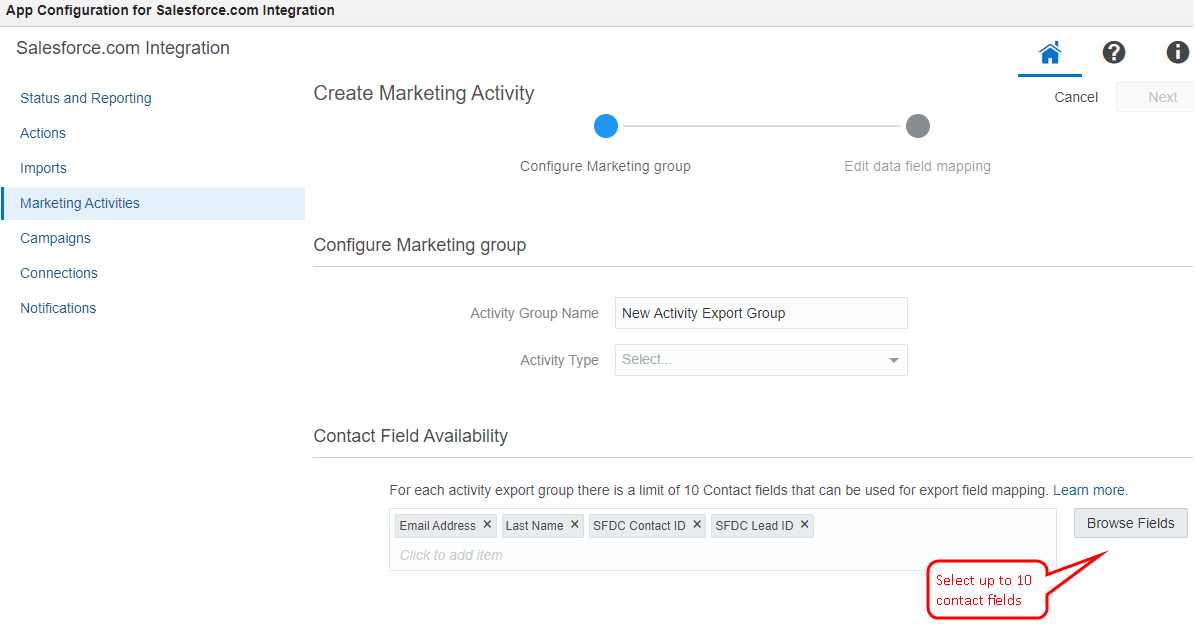The image size is (1195, 628).
Task: Click the Browse Fields button
Action: tap(1130, 524)
